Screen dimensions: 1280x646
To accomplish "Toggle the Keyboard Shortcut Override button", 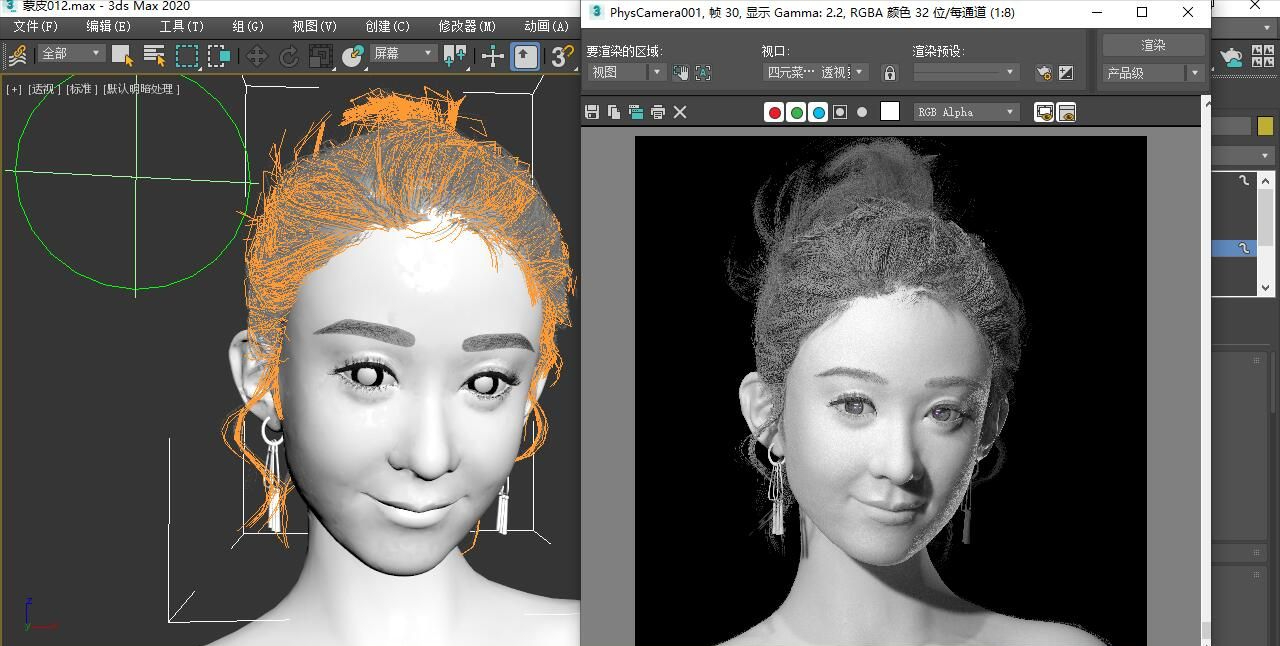I will pyautogui.click(x=526, y=56).
